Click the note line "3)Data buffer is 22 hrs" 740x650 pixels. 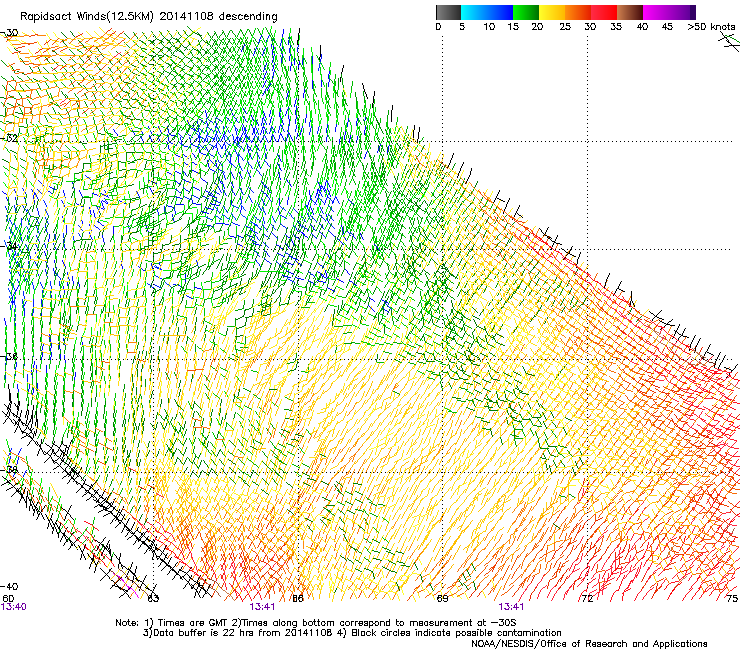pyautogui.click(x=352, y=633)
